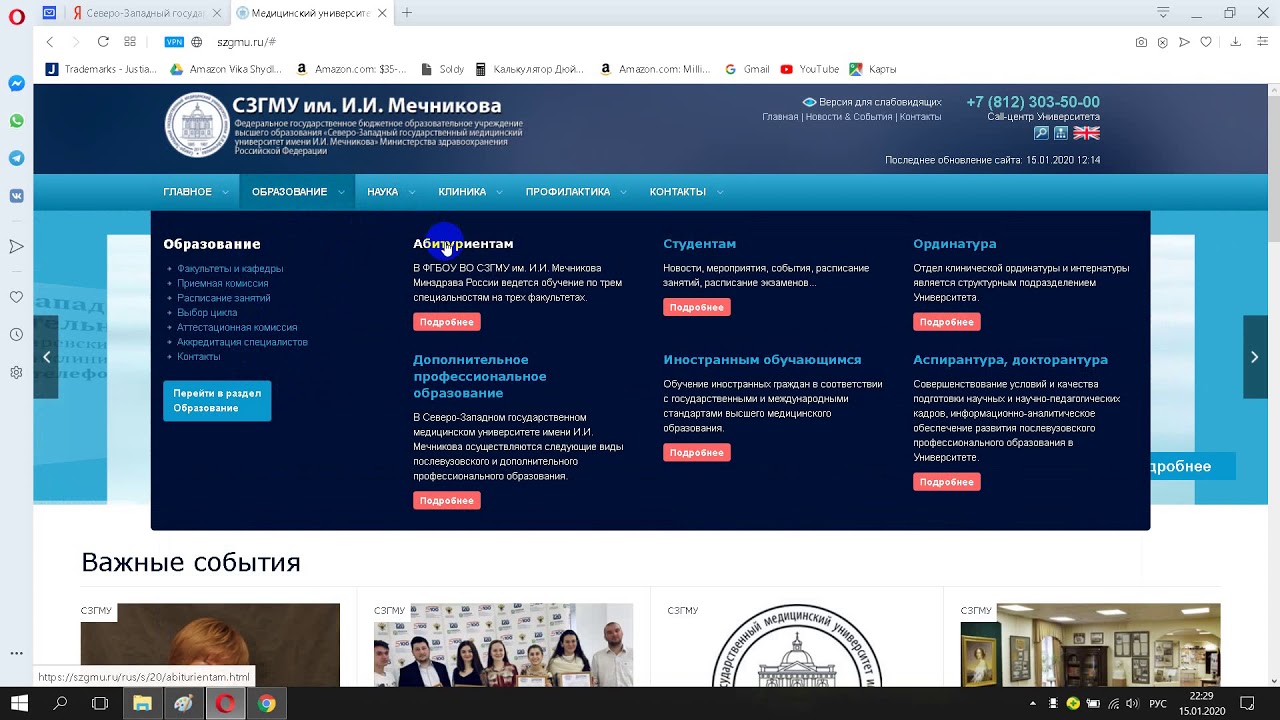Open history clock in the sidebar
This screenshot has width=1280, height=720.
click(16, 335)
